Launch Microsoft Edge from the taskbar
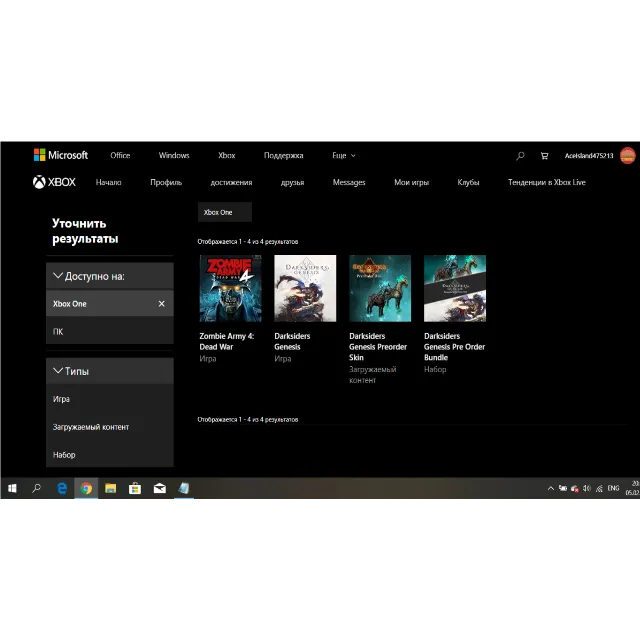 62,488
